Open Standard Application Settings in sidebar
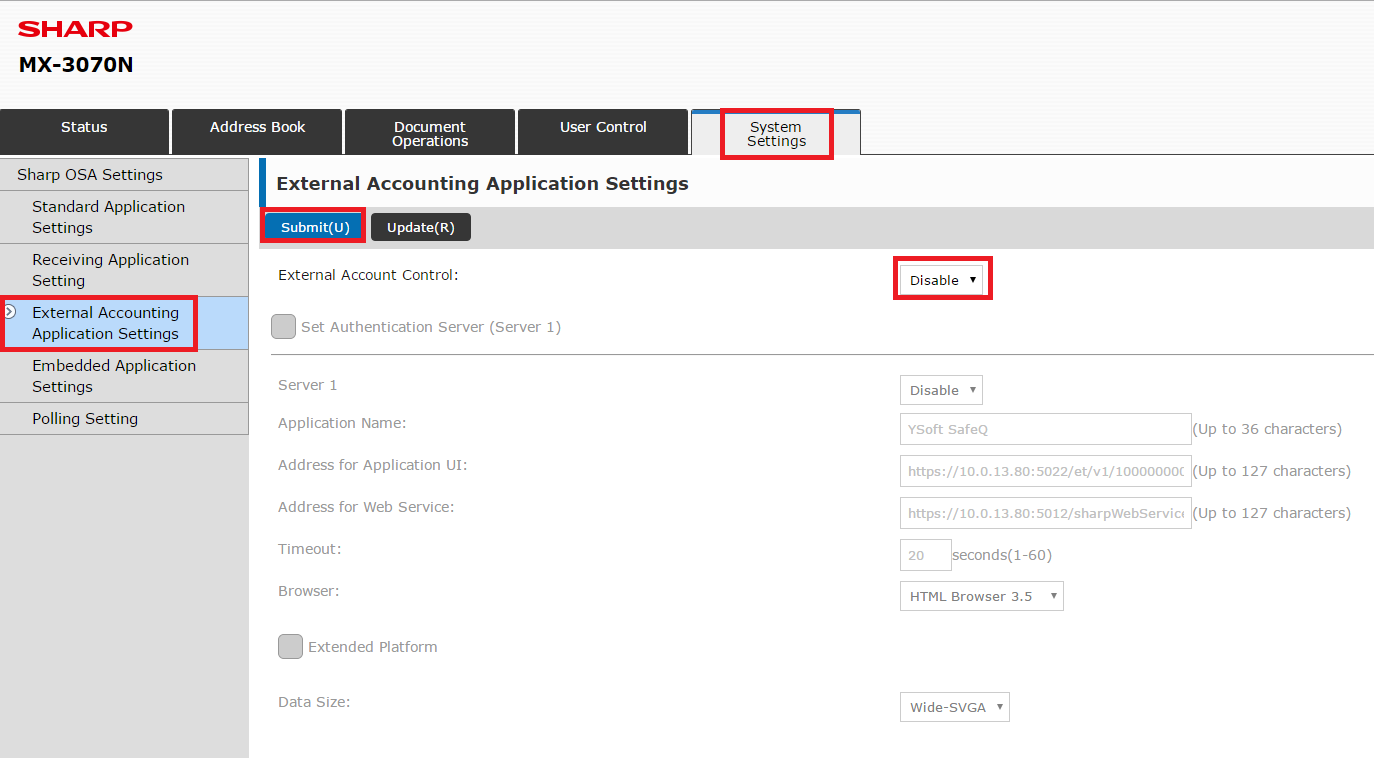Screen dimensions: 1374x758 (108, 217)
